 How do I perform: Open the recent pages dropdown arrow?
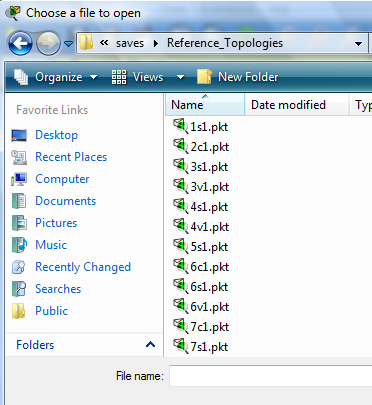click(68, 44)
